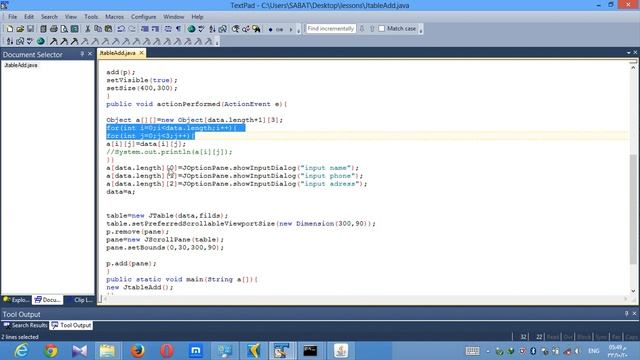The image size is (640, 360).
Task: Cut selection with the scissors icon
Action: tap(87, 29)
